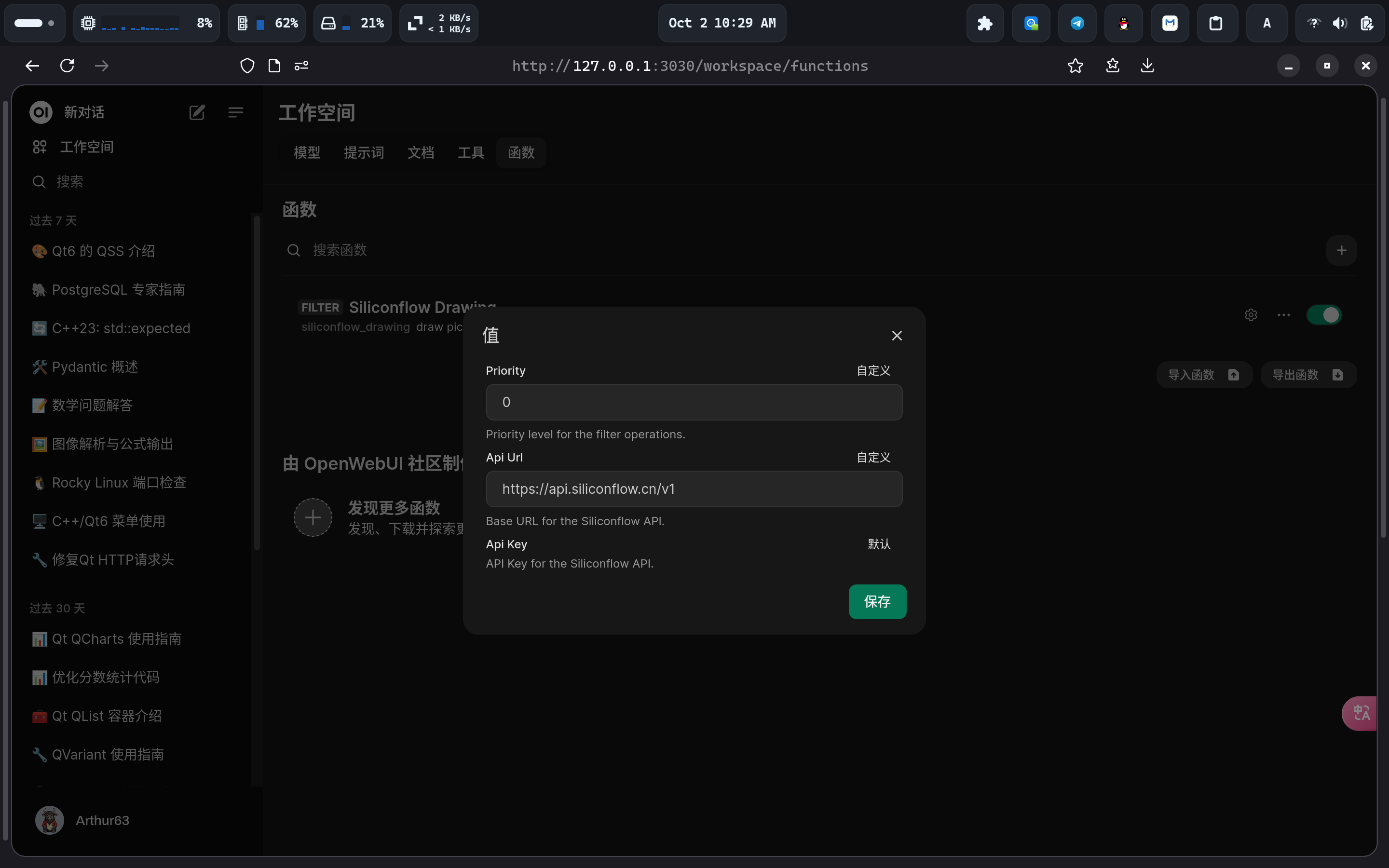Switch to the 文档 tab
The image size is (1389, 868).
tap(421, 153)
